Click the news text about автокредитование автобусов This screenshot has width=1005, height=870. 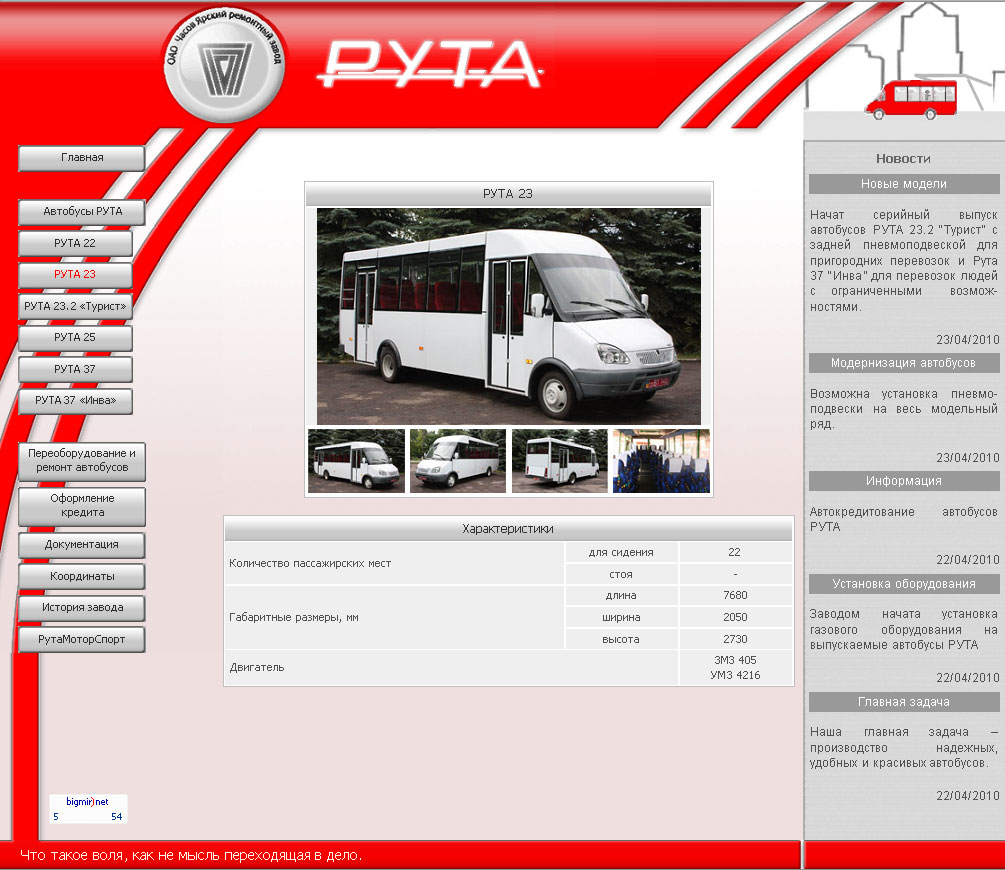[904, 519]
